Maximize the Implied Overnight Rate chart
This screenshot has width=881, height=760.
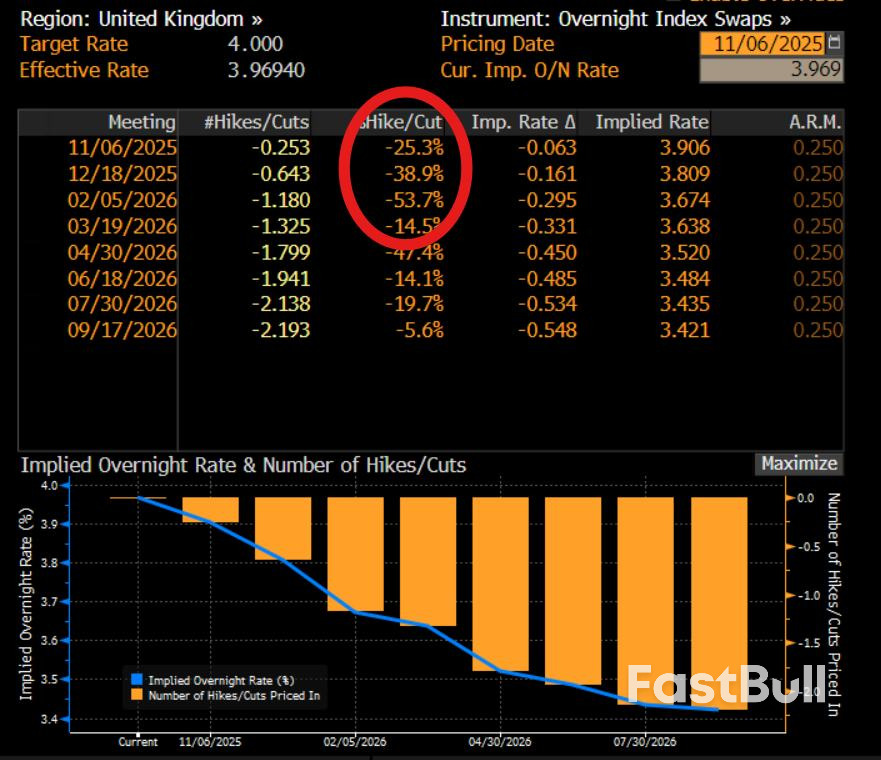click(x=797, y=464)
